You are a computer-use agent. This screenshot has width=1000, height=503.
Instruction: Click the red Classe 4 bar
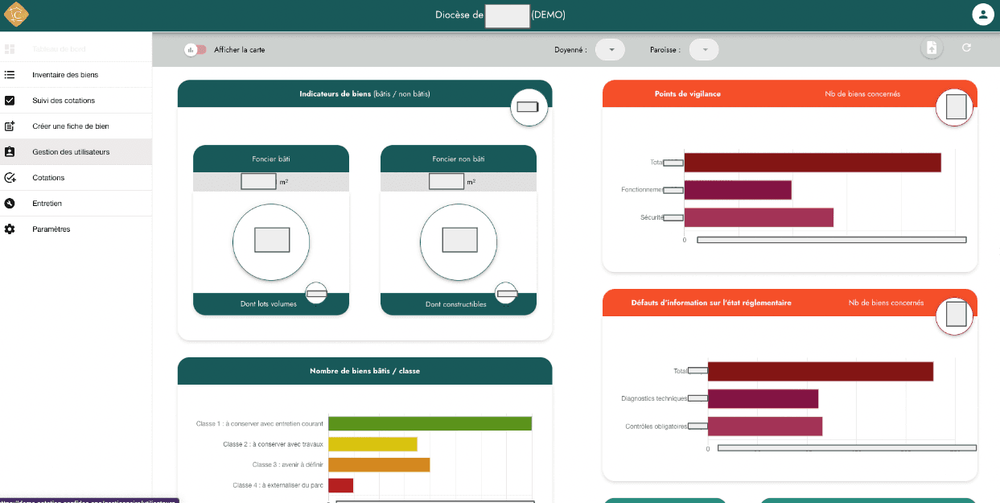click(341, 485)
